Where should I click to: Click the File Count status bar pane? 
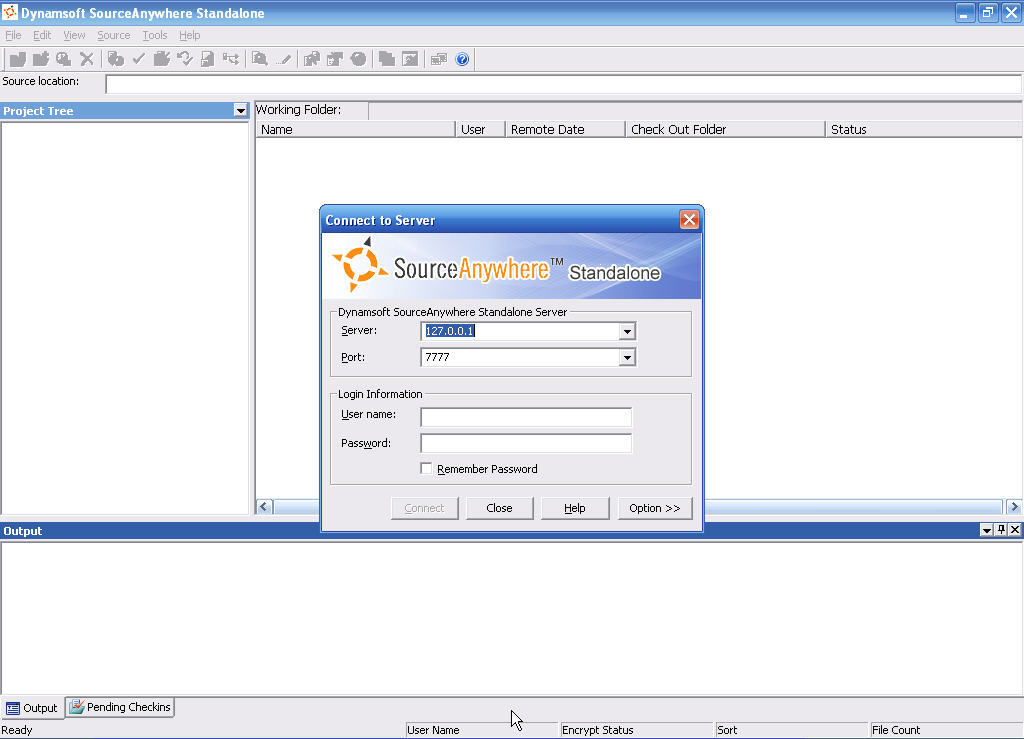coord(946,730)
